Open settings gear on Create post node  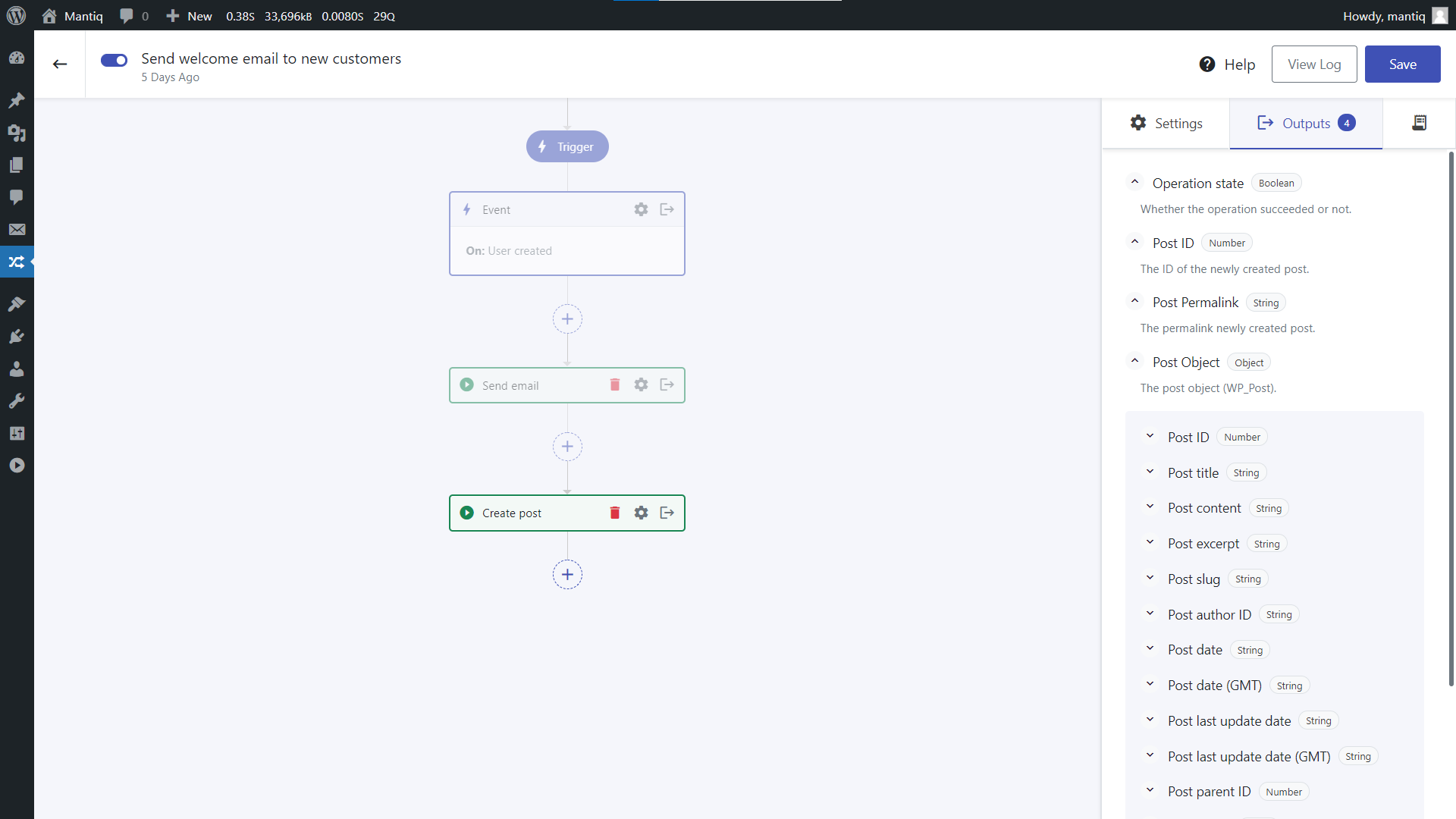(641, 513)
